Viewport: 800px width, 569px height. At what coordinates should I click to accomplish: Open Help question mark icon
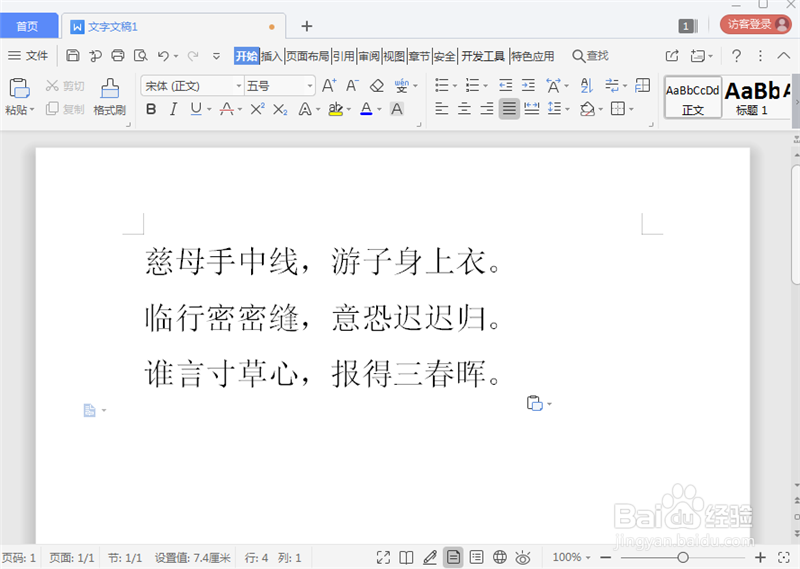pyautogui.click(x=736, y=56)
